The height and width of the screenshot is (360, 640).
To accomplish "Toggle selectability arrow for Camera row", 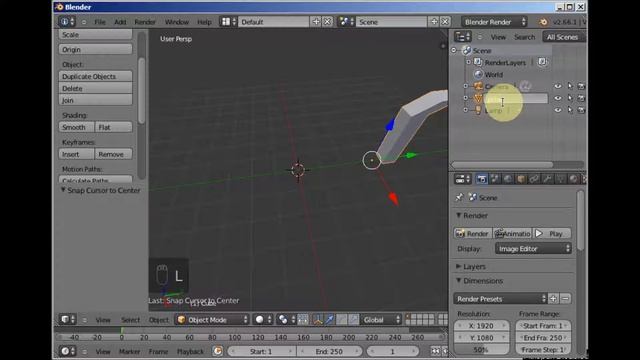I will coord(570,86).
